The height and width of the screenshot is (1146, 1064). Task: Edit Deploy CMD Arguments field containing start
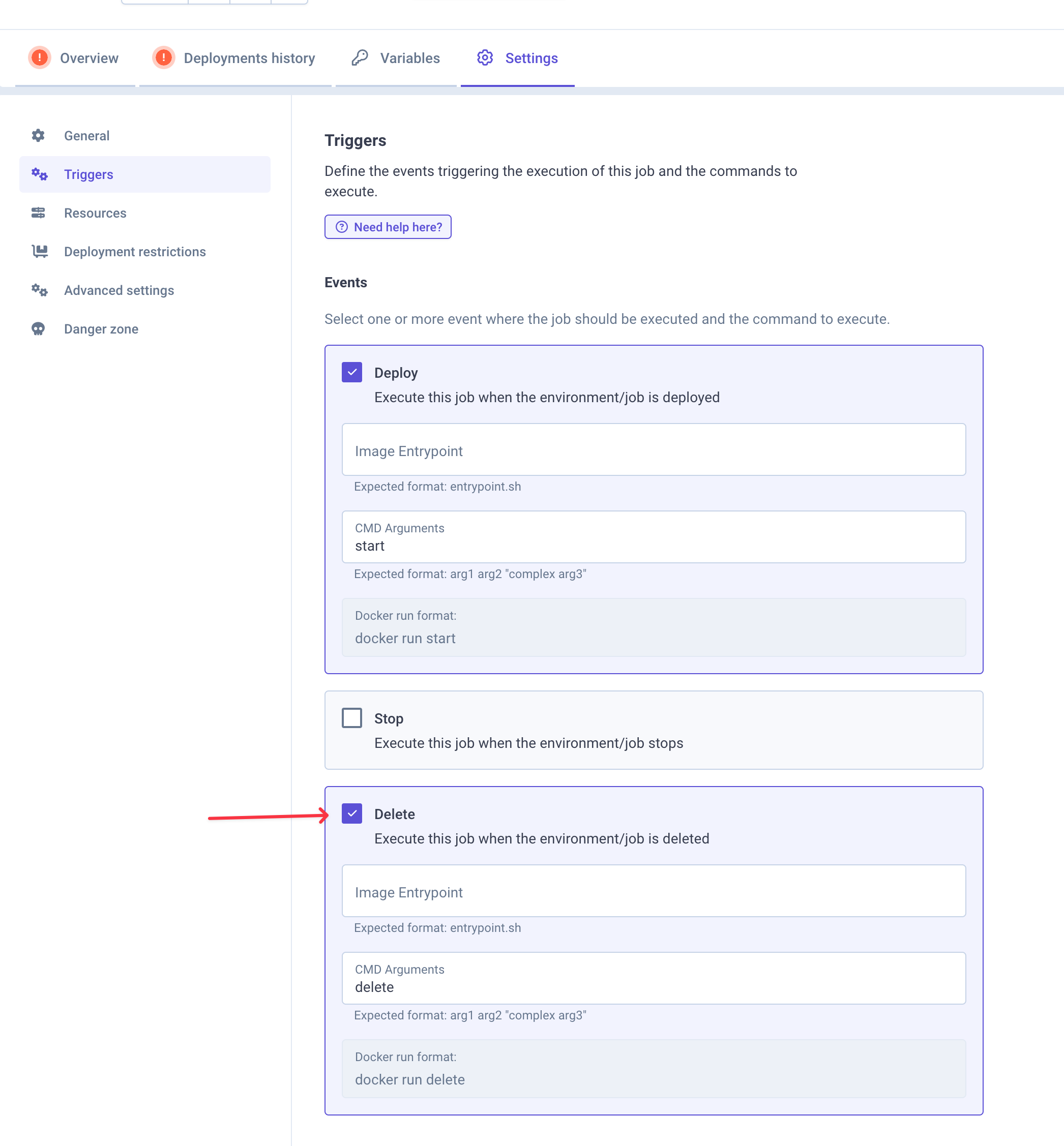[x=654, y=537]
